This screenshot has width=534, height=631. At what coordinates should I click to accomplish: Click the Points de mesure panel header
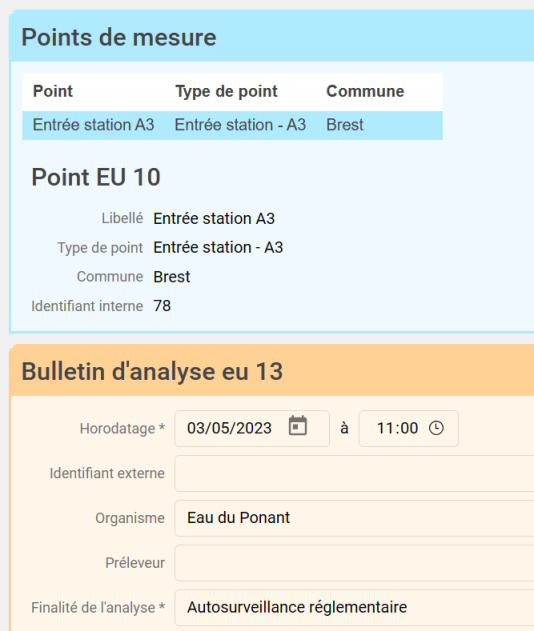click(x=272, y=37)
